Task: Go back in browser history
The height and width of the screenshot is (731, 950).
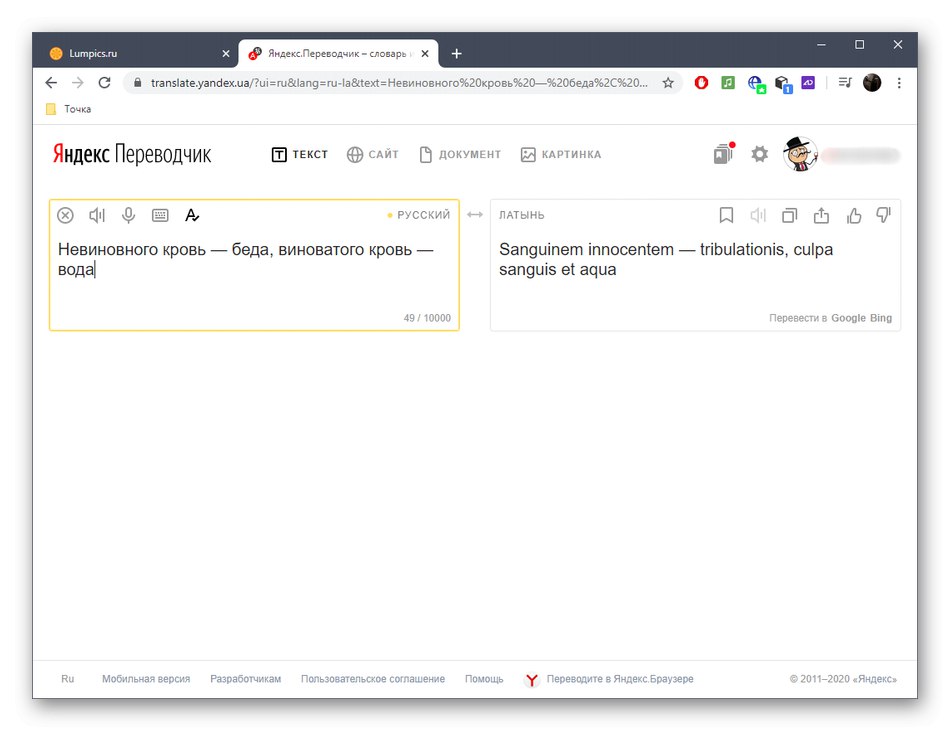Action: 51,83
